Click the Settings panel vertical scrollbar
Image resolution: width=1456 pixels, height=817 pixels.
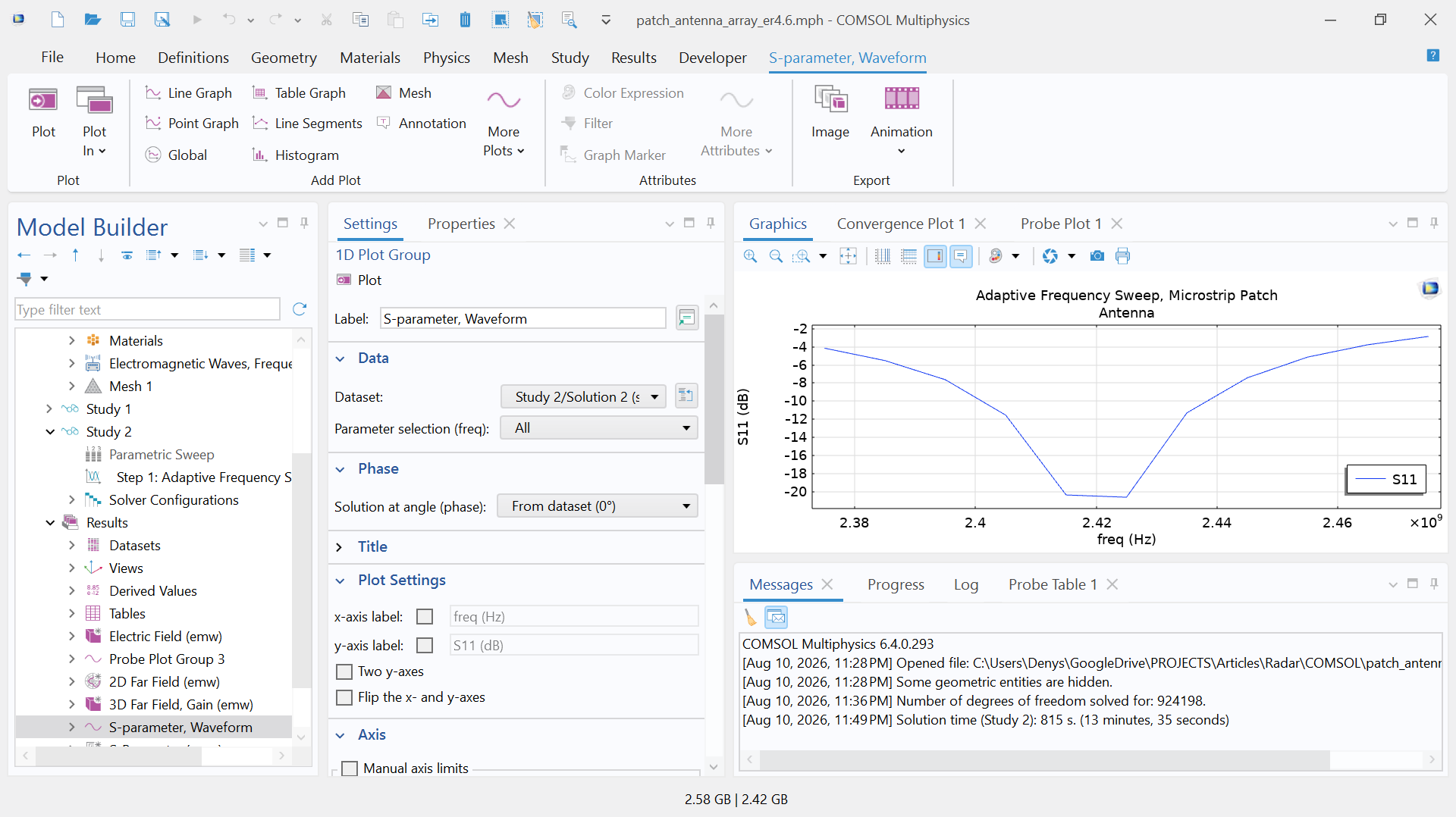point(714,399)
